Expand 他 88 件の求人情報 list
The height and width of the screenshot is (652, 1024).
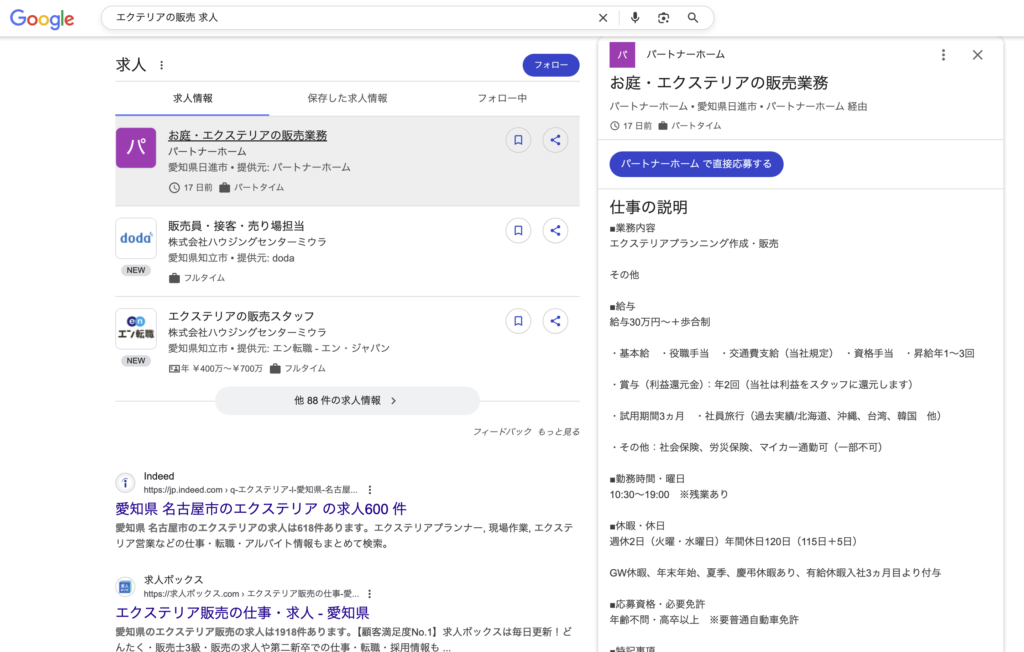tap(347, 400)
